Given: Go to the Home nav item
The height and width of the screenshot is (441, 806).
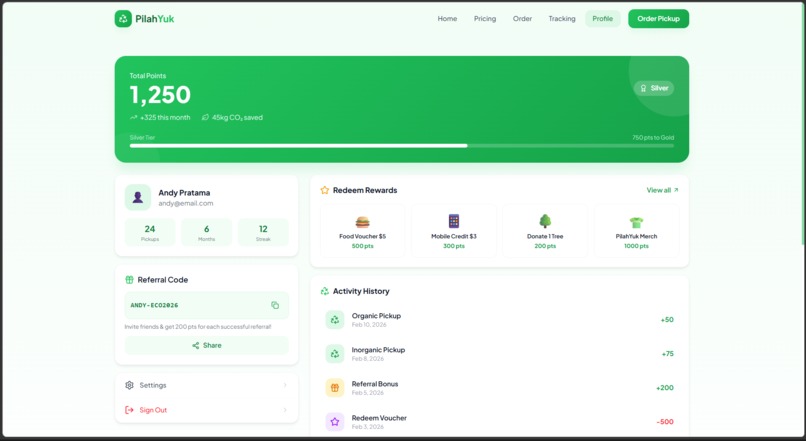Looking at the screenshot, I should [x=447, y=19].
